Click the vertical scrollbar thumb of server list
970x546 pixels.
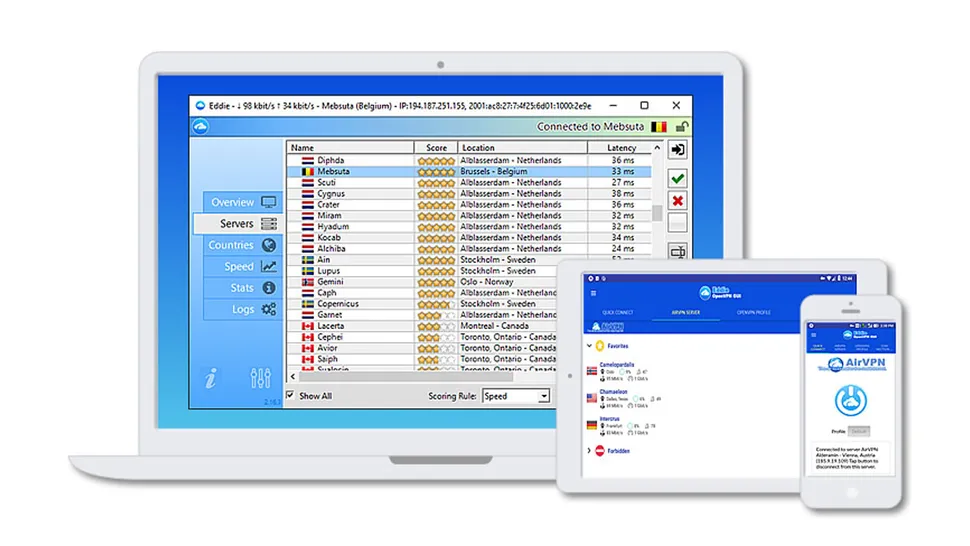[657, 212]
